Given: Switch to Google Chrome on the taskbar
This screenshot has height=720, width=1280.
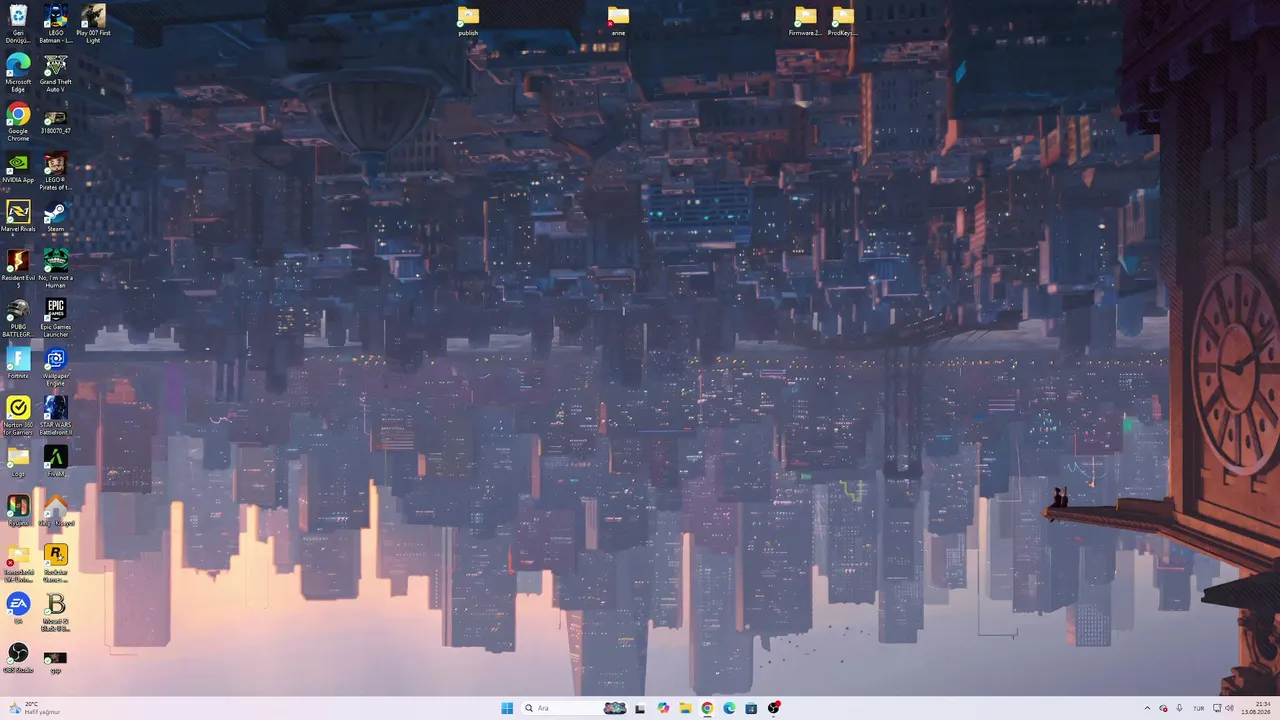Looking at the screenshot, I should 707,708.
